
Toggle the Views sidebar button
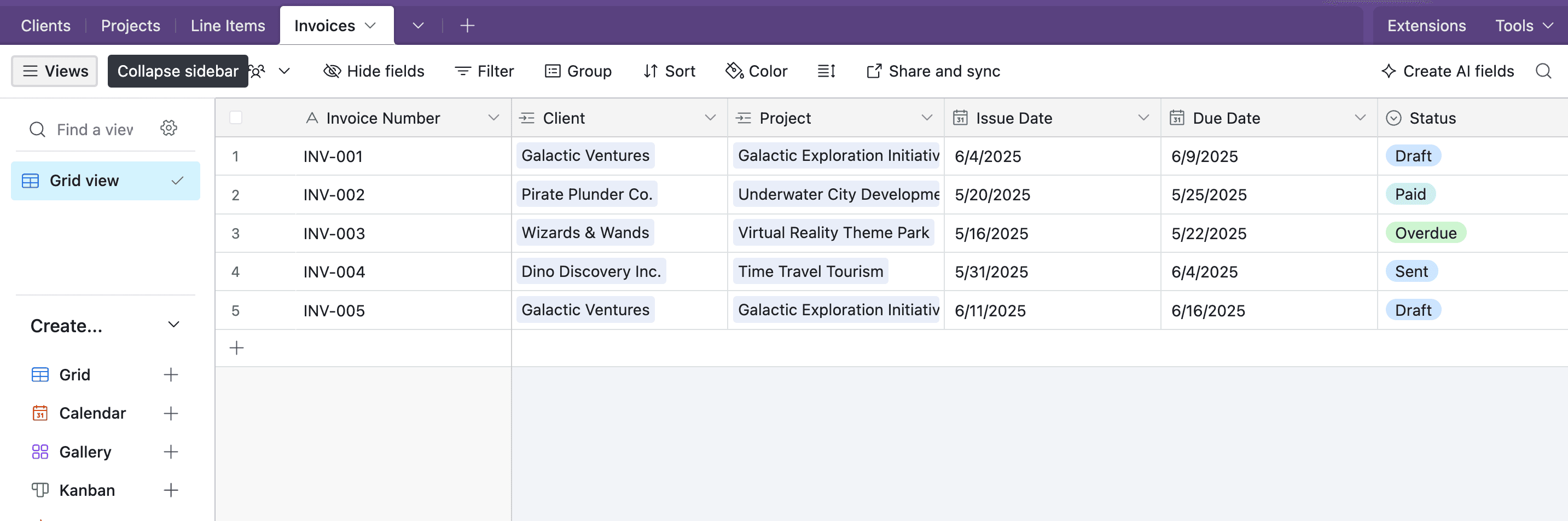55,71
